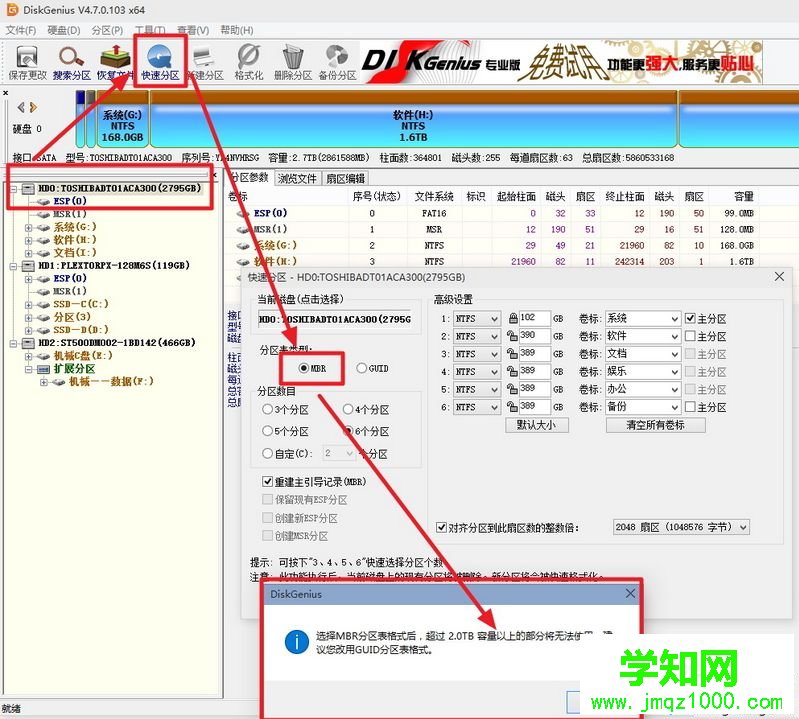Viewport: 799px width, 719px height.
Task: Toggle lock icon for partition 5 size
Action: coord(512,389)
